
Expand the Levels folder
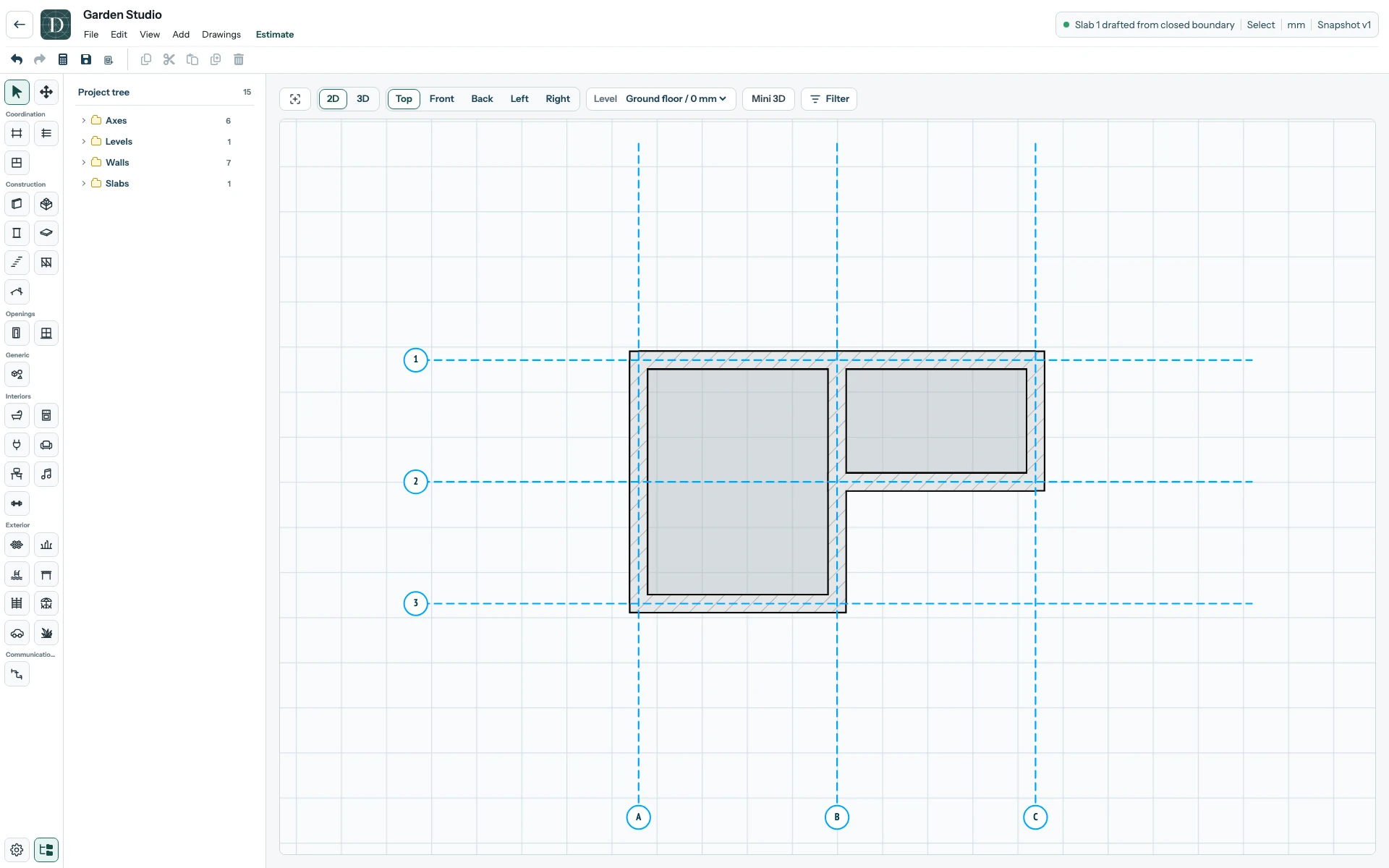84,142
